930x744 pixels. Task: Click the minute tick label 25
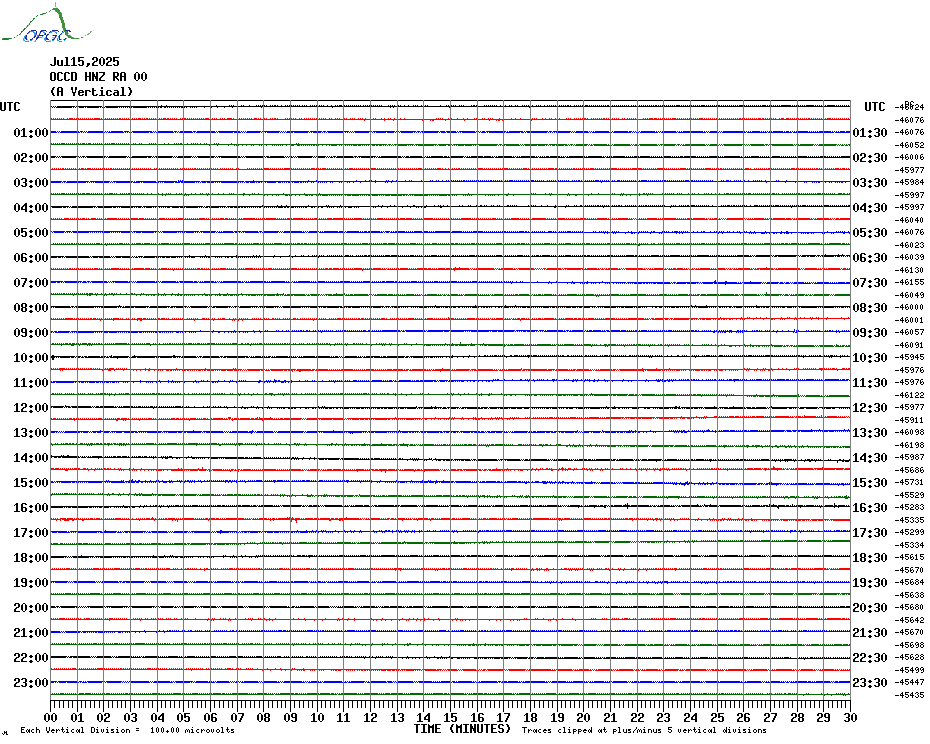(x=717, y=717)
